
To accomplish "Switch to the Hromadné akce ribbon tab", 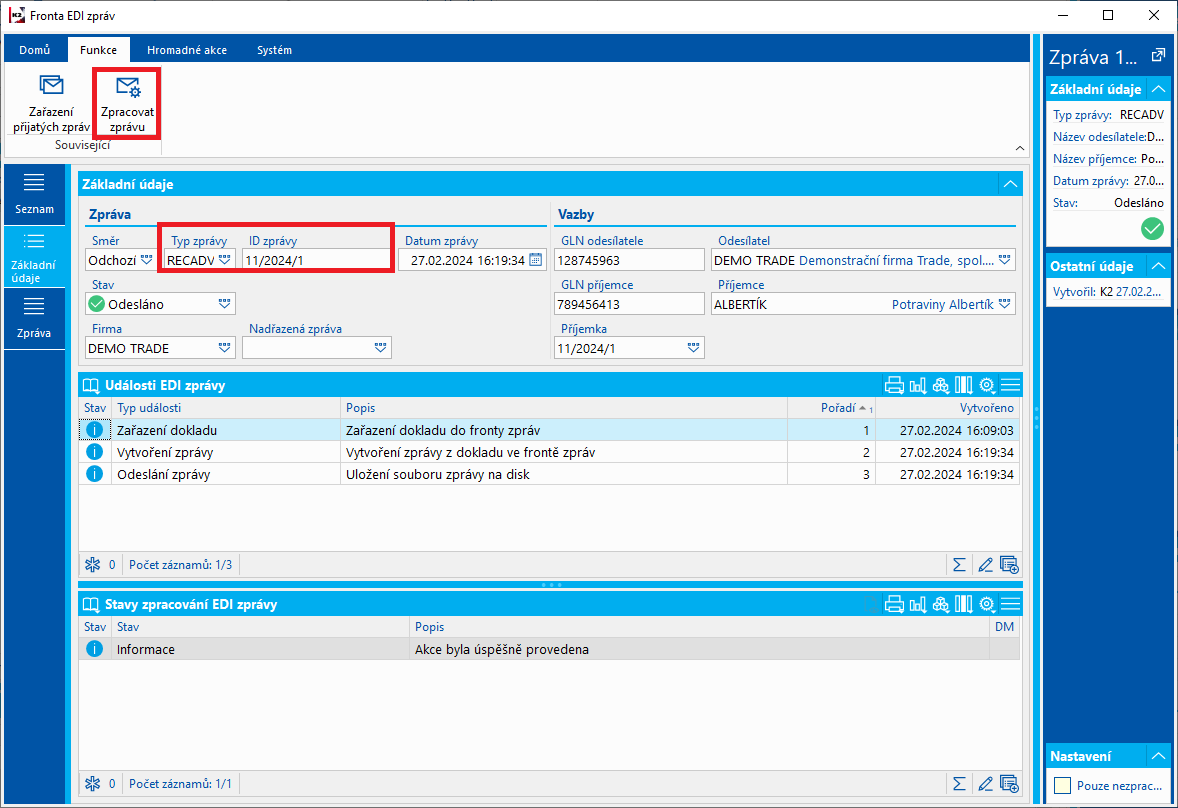I will [x=187, y=50].
